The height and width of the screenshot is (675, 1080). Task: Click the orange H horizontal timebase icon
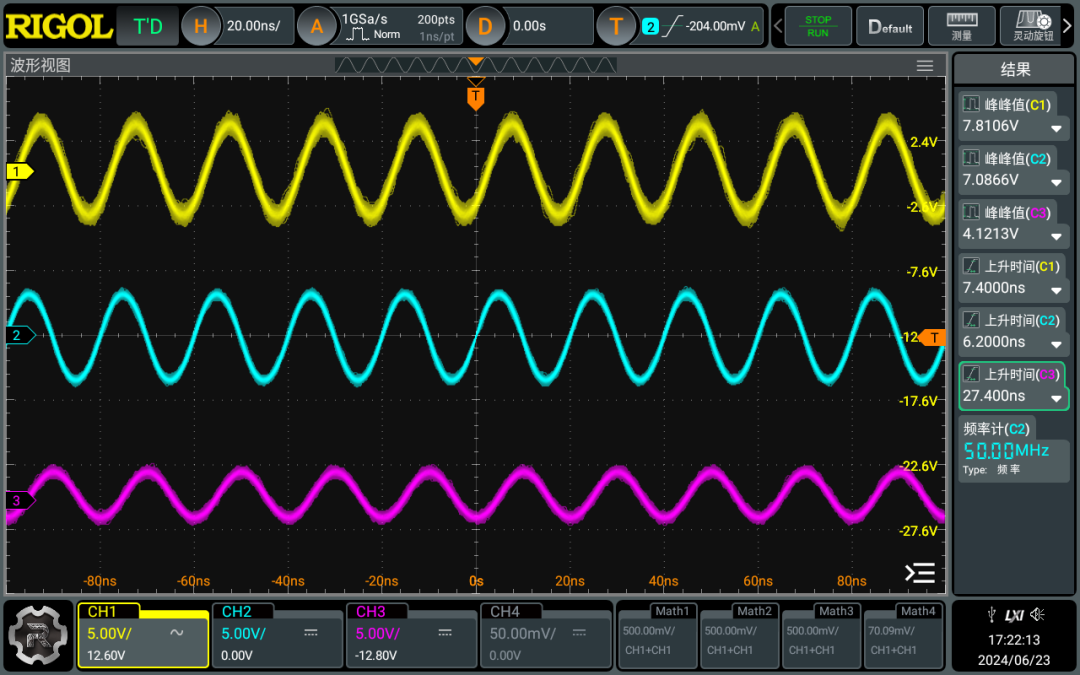pos(200,26)
